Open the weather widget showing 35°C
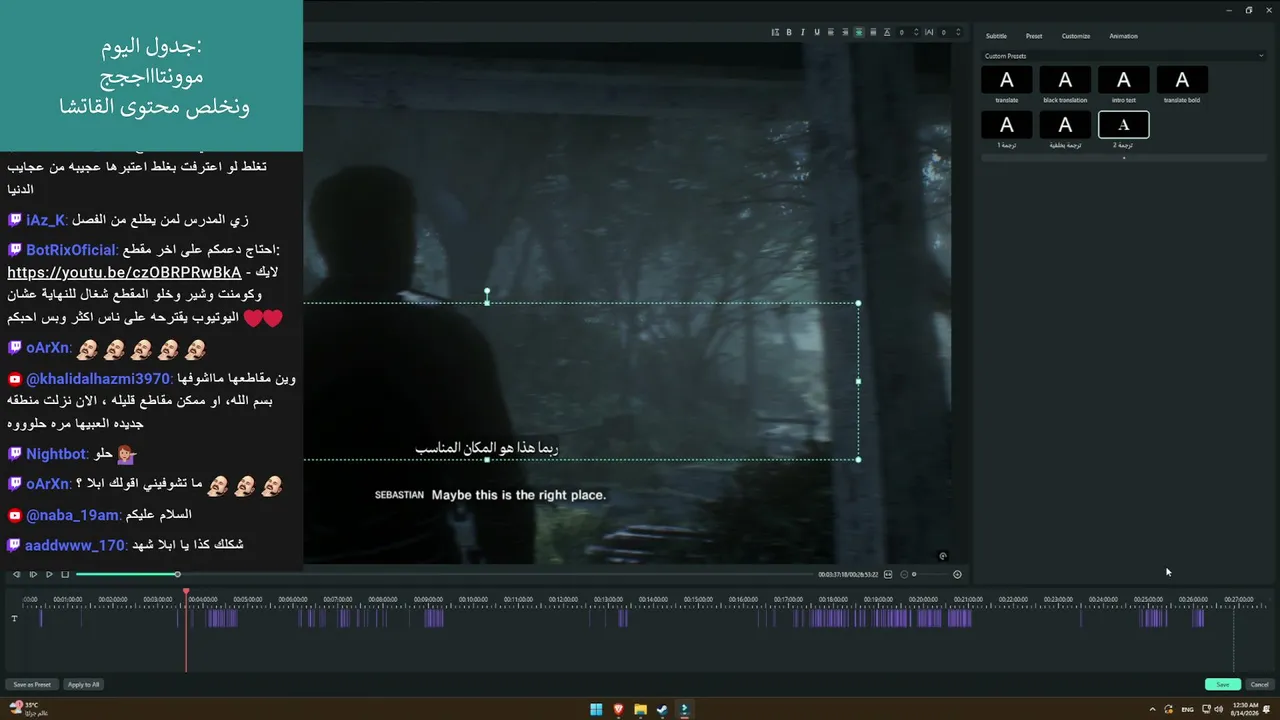This screenshot has width=1280, height=720. (x=28, y=709)
